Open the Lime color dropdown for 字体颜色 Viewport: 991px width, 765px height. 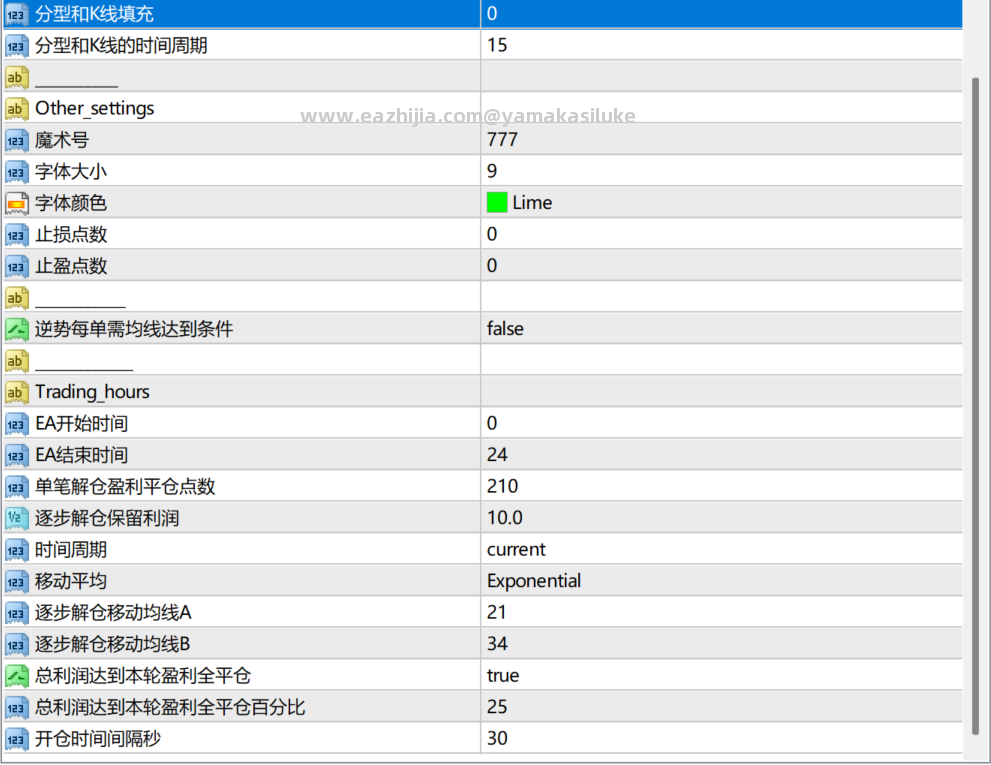tap(721, 202)
